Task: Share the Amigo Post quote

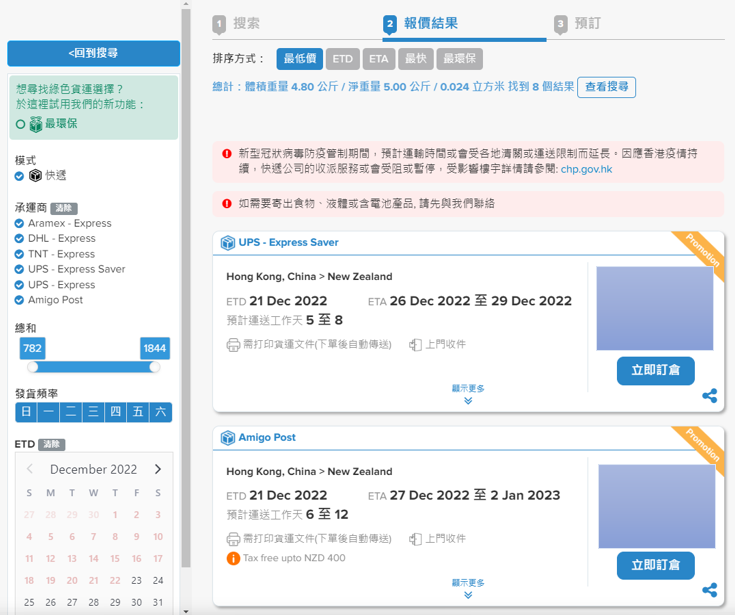Action: point(710,590)
